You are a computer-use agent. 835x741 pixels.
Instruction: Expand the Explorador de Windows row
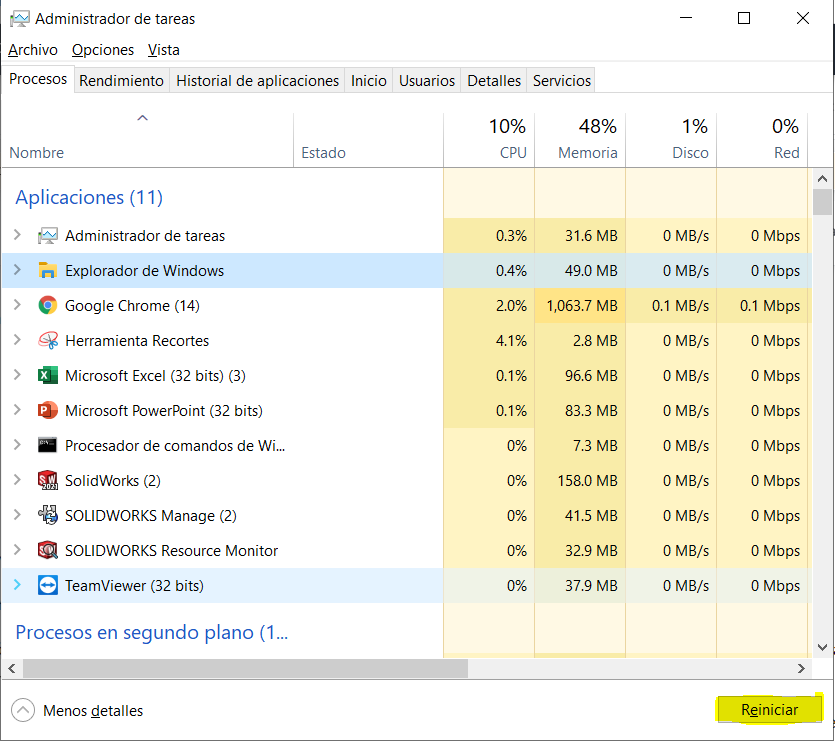pyautogui.click(x=17, y=270)
